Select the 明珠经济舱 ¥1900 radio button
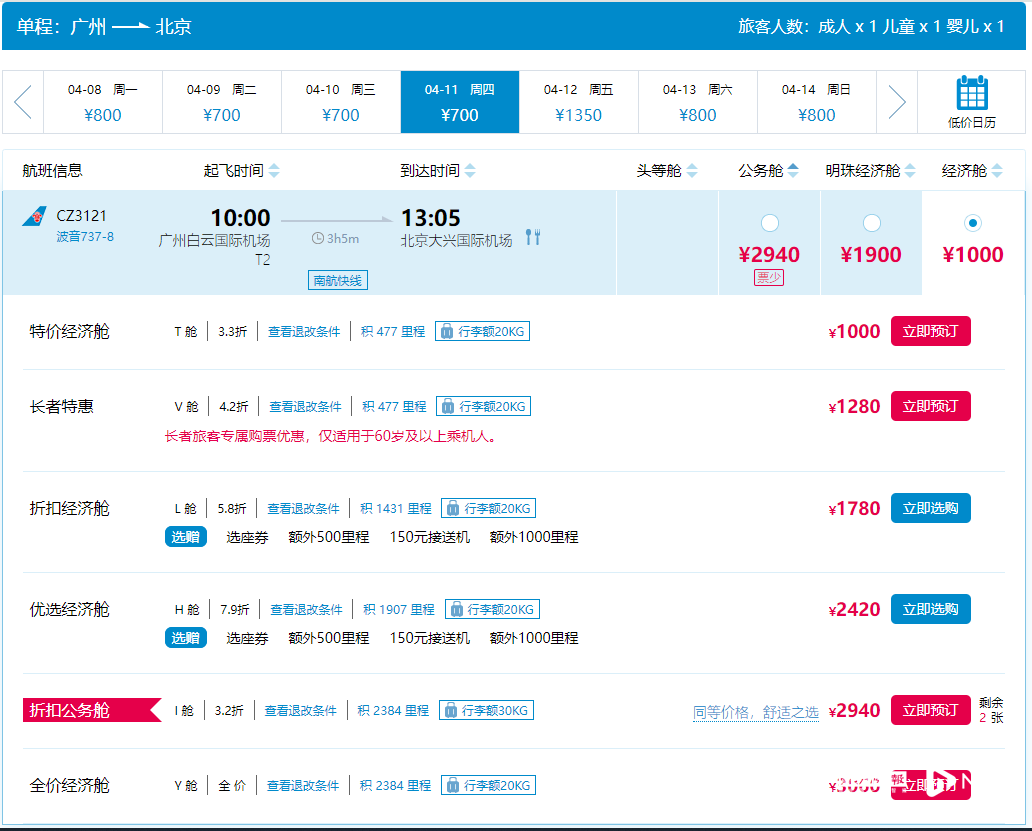 point(871,223)
